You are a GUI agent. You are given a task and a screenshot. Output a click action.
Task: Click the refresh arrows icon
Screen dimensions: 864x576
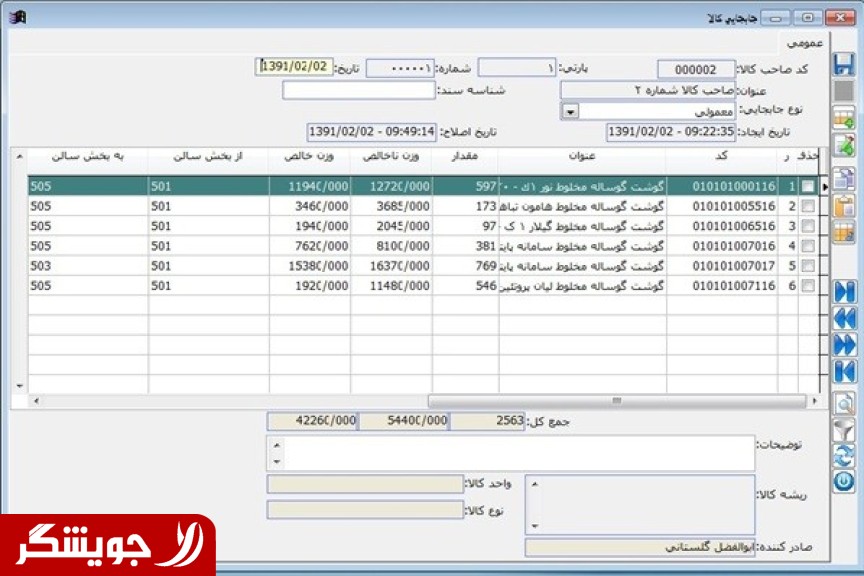coord(844,456)
